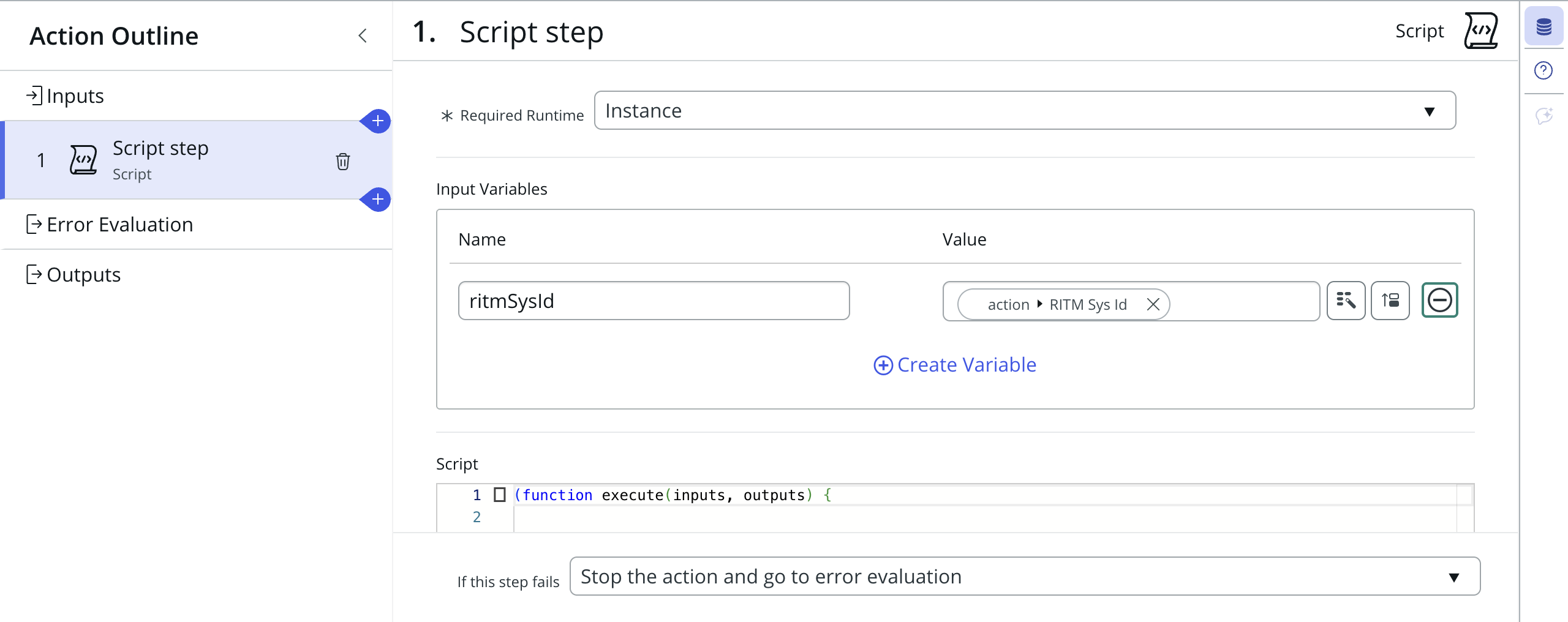Click the transform function icon beside value
The width and height of the screenshot is (1568, 622).
click(x=1390, y=301)
